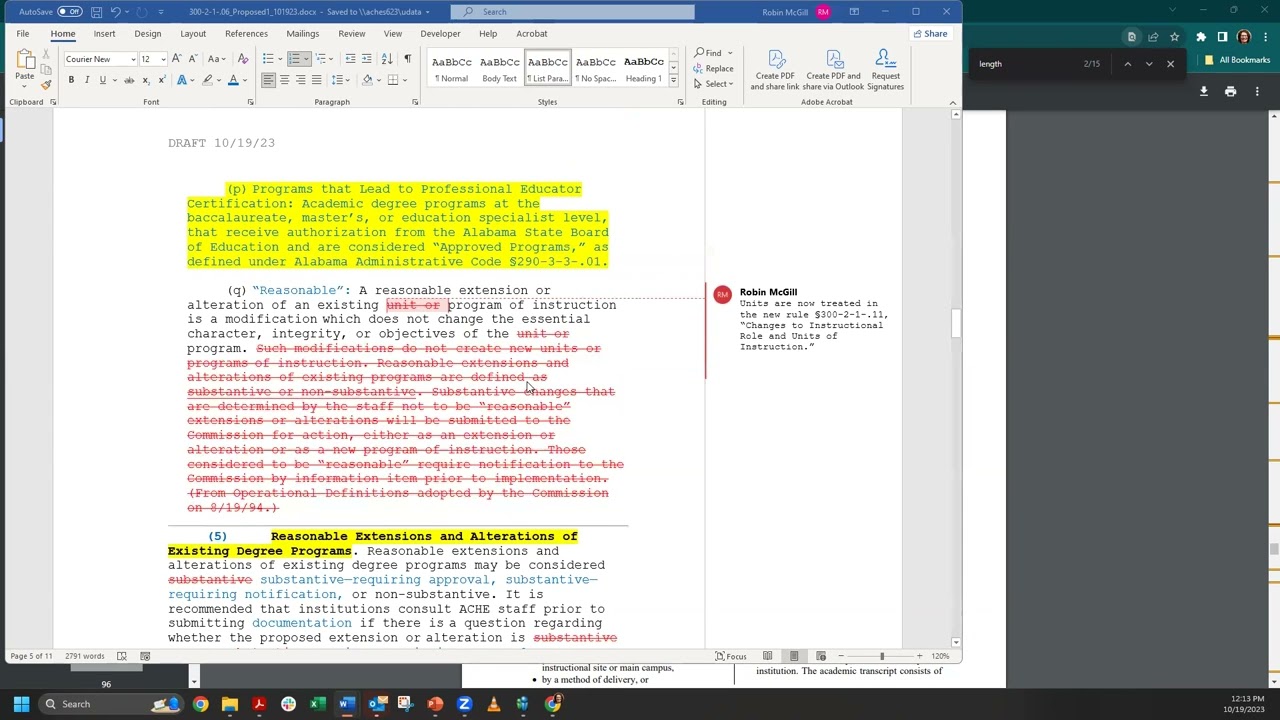Align text left
Image resolution: width=1280 pixels, height=720 pixels.
tap(268, 80)
